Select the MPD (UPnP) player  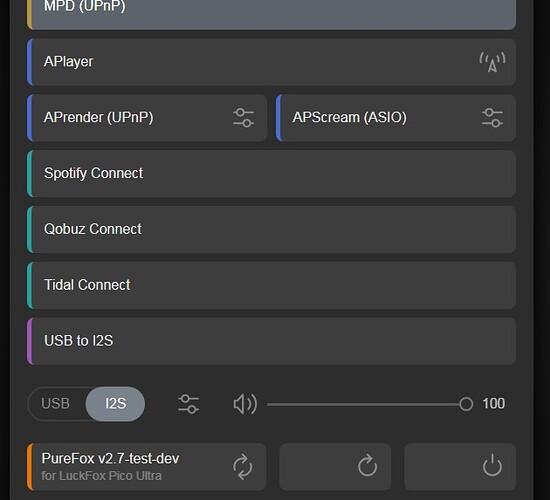coord(271,11)
